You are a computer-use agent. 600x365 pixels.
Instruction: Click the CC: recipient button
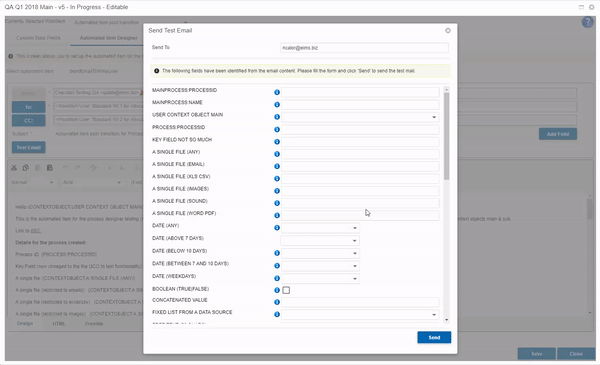click(29, 120)
